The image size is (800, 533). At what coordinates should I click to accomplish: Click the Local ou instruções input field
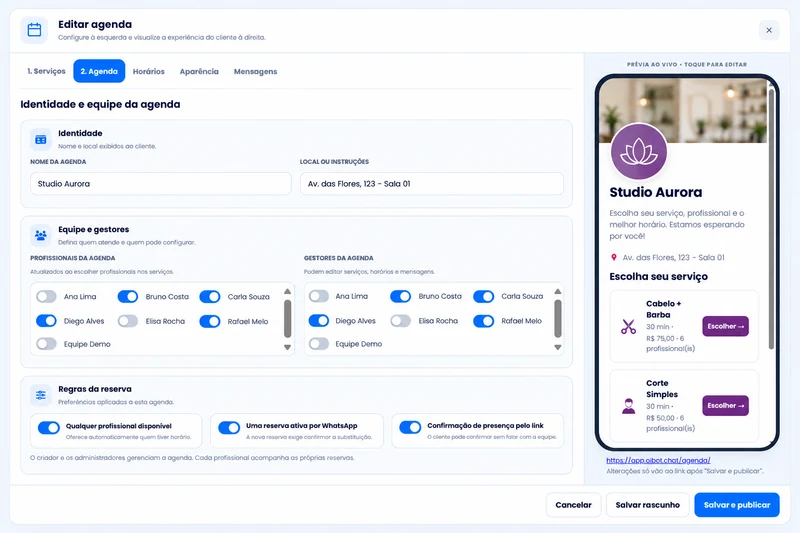point(432,184)
